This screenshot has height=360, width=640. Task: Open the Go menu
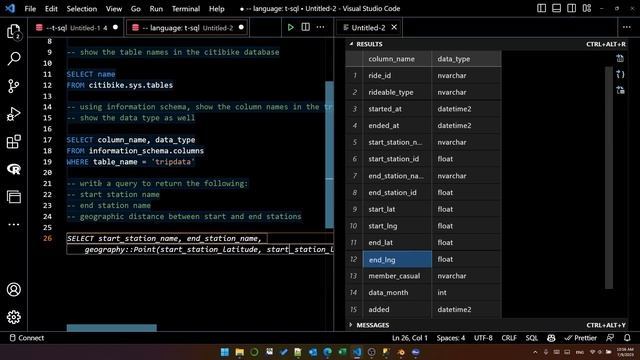tap(136, 9)
